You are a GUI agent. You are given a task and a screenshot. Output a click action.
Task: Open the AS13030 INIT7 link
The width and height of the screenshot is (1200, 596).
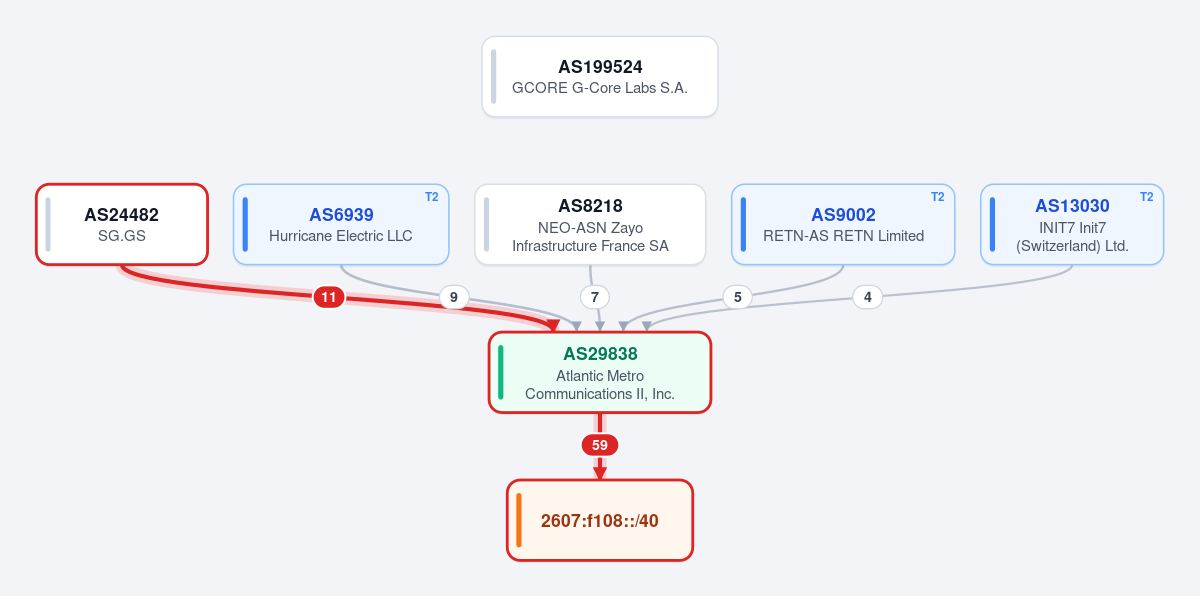(x=1072, y=224)
